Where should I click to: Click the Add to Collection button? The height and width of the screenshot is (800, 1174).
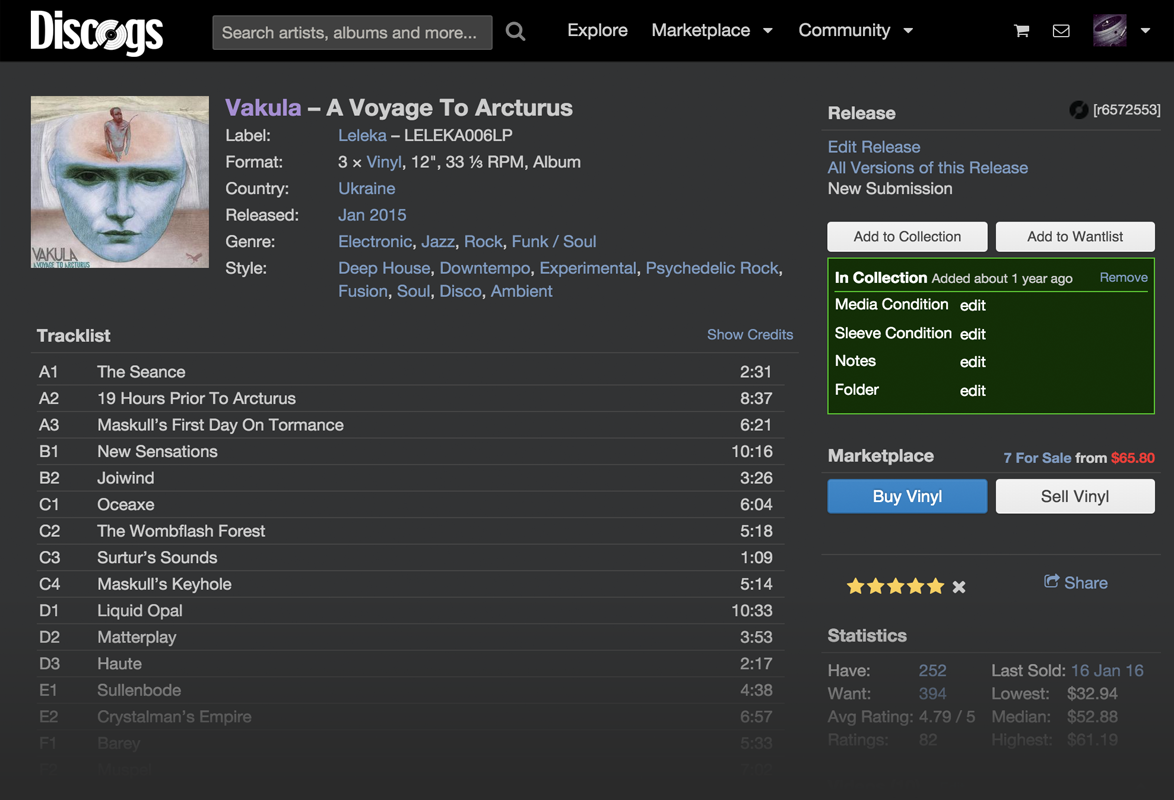(x=907, y=237)
